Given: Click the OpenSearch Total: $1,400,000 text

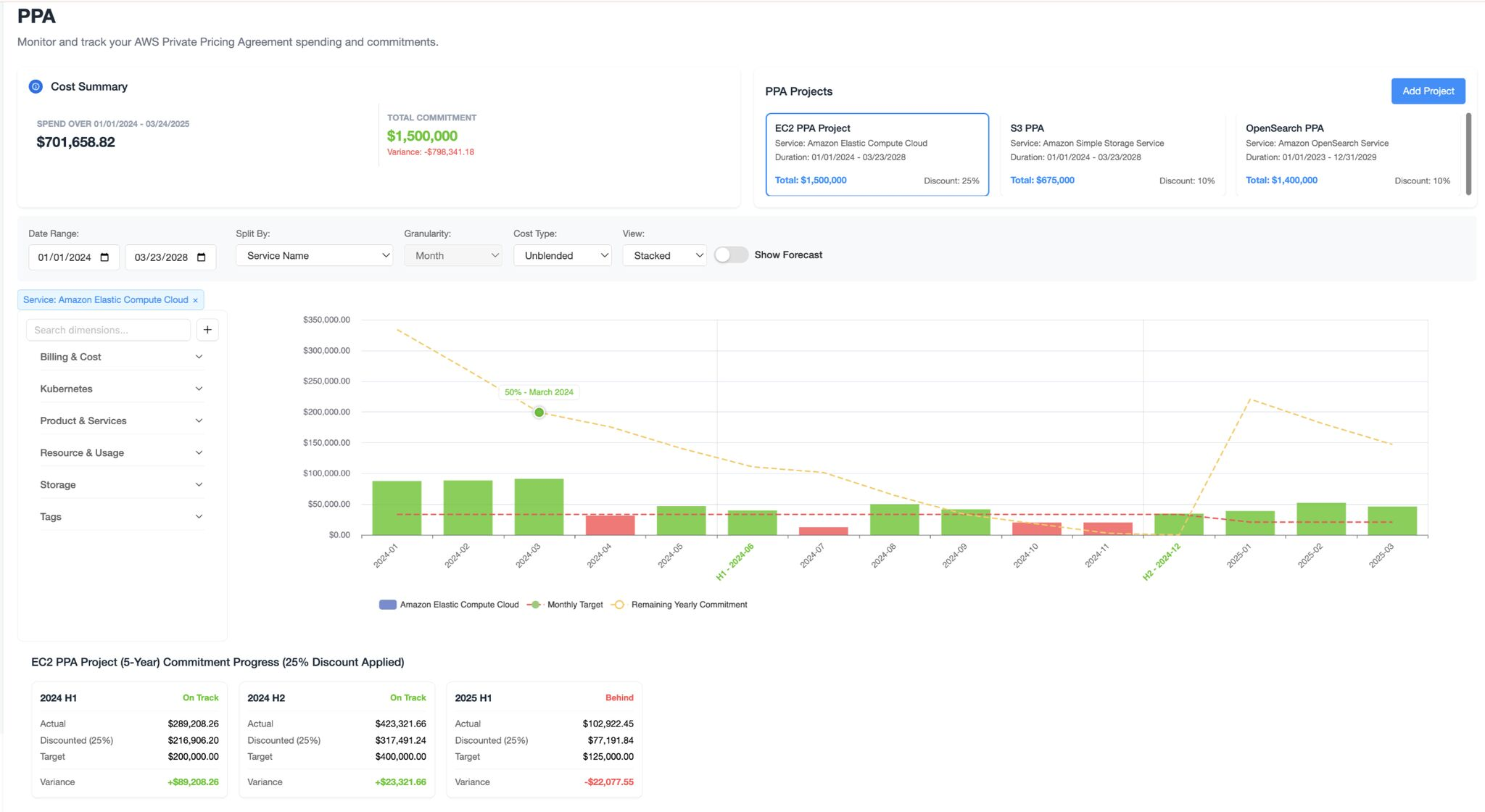Looking at the screenshot, I should 1281,180.
